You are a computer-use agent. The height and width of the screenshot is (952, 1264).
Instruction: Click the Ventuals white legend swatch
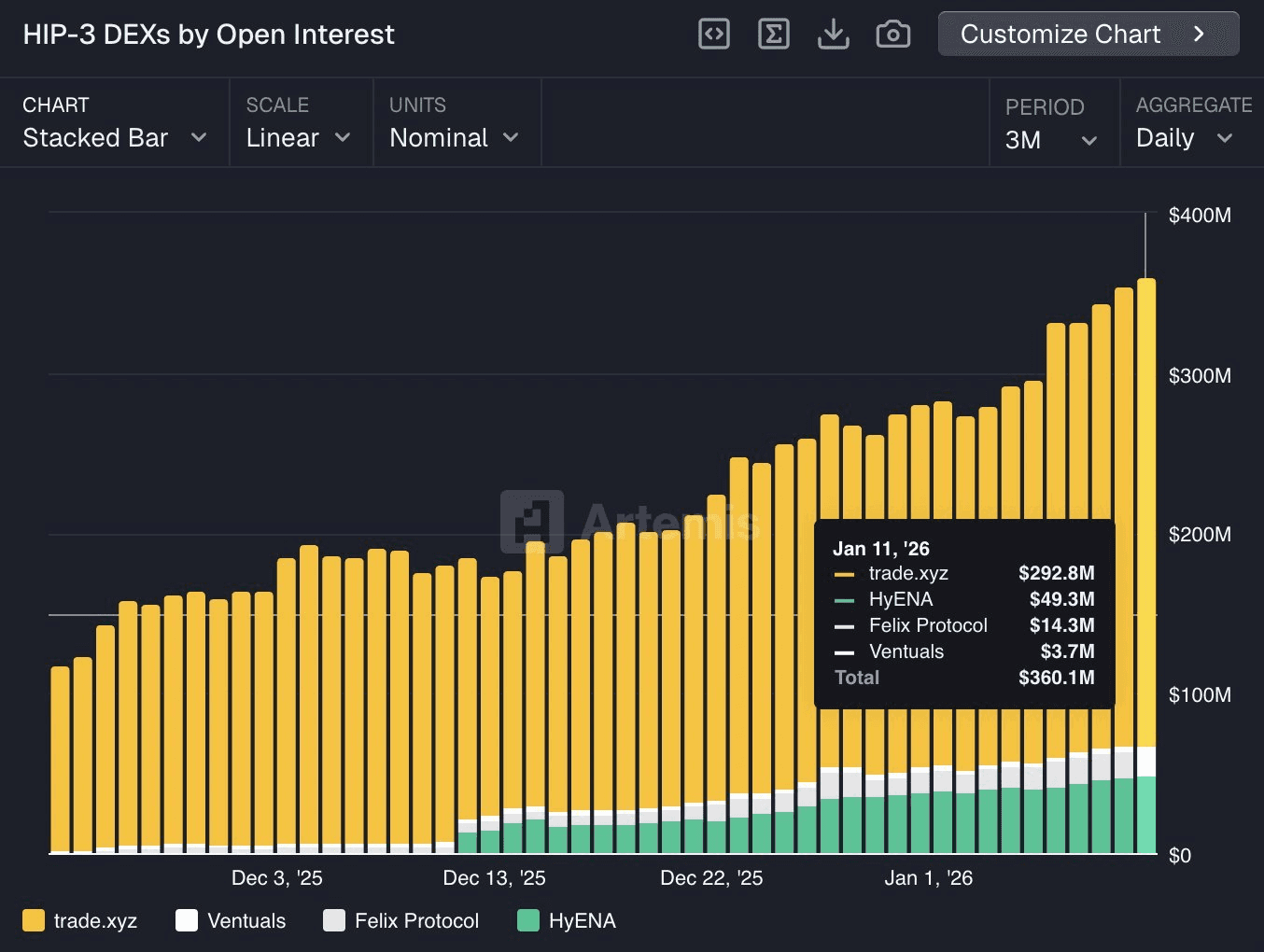[x=186, y=920]
